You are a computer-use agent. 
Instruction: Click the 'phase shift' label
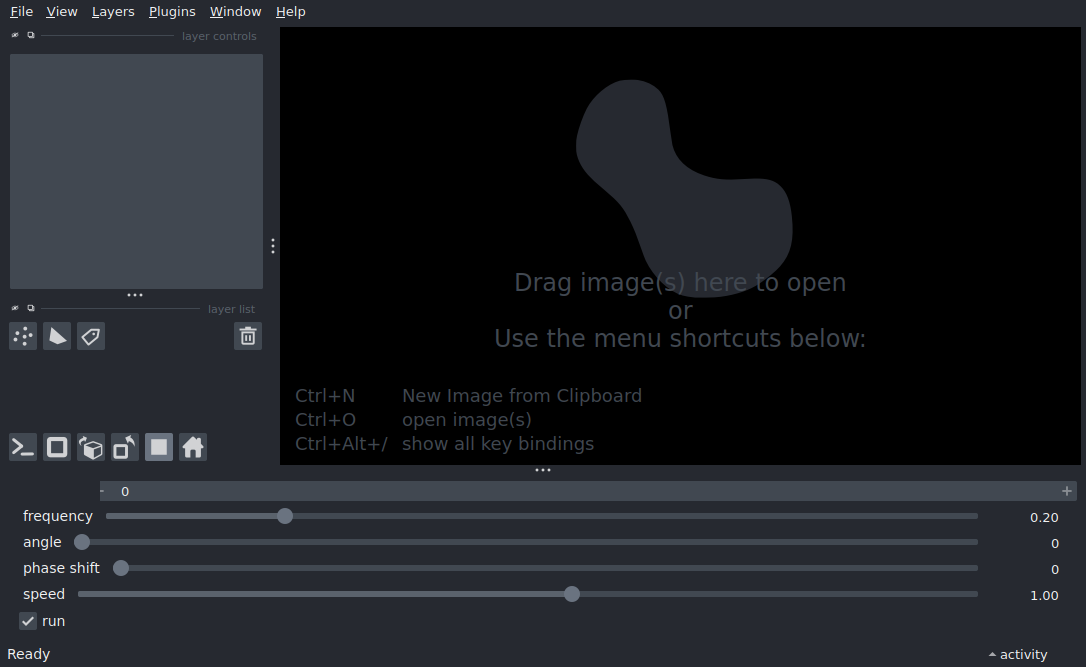pyautogui.click(x=61, y=568)
